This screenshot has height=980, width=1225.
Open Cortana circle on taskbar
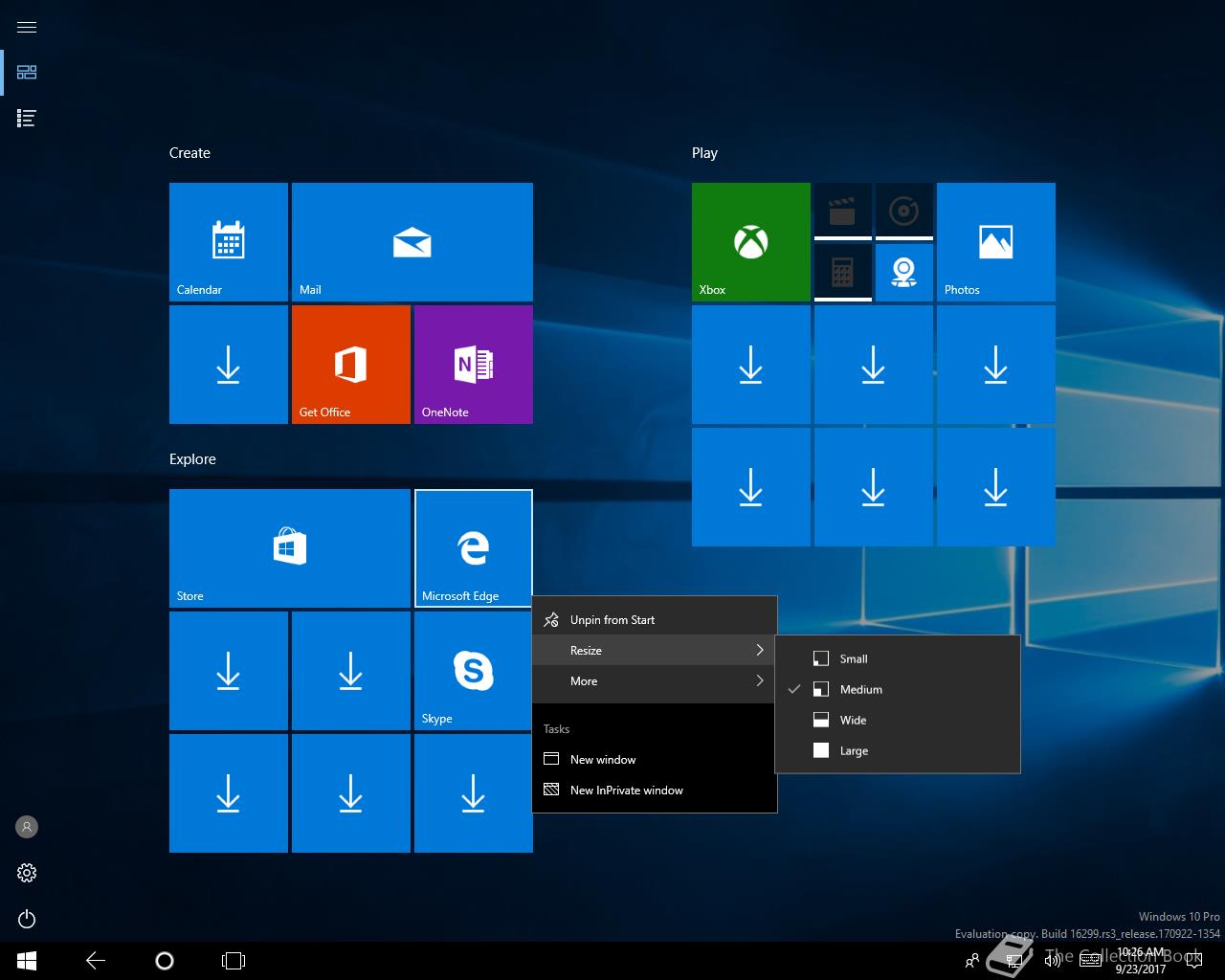(x=165, y=961)
